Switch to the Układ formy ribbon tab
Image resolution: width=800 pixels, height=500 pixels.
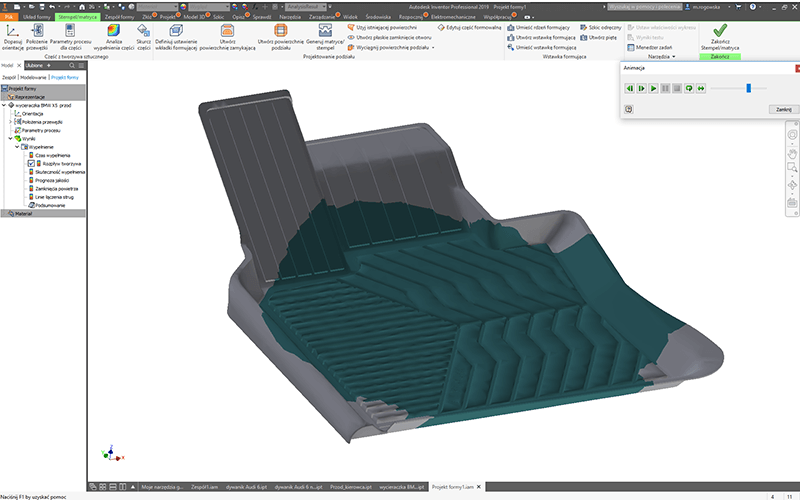pos(36,18)
